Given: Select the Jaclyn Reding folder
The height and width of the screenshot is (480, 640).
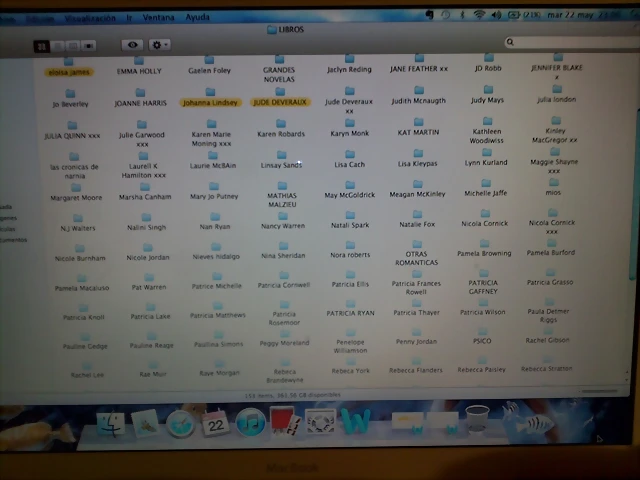Looking at the screenshot, I should click(349, 64).
